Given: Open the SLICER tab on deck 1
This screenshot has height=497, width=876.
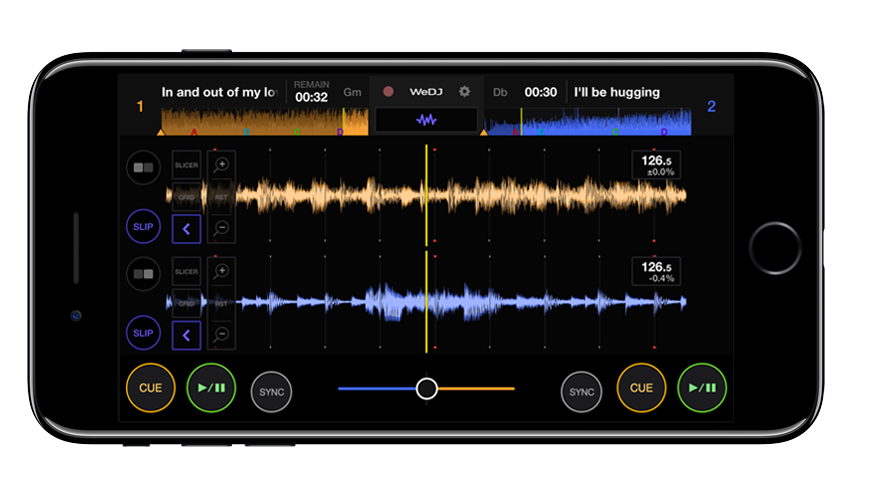Looking at the screenshot, I should coord(186,165).
